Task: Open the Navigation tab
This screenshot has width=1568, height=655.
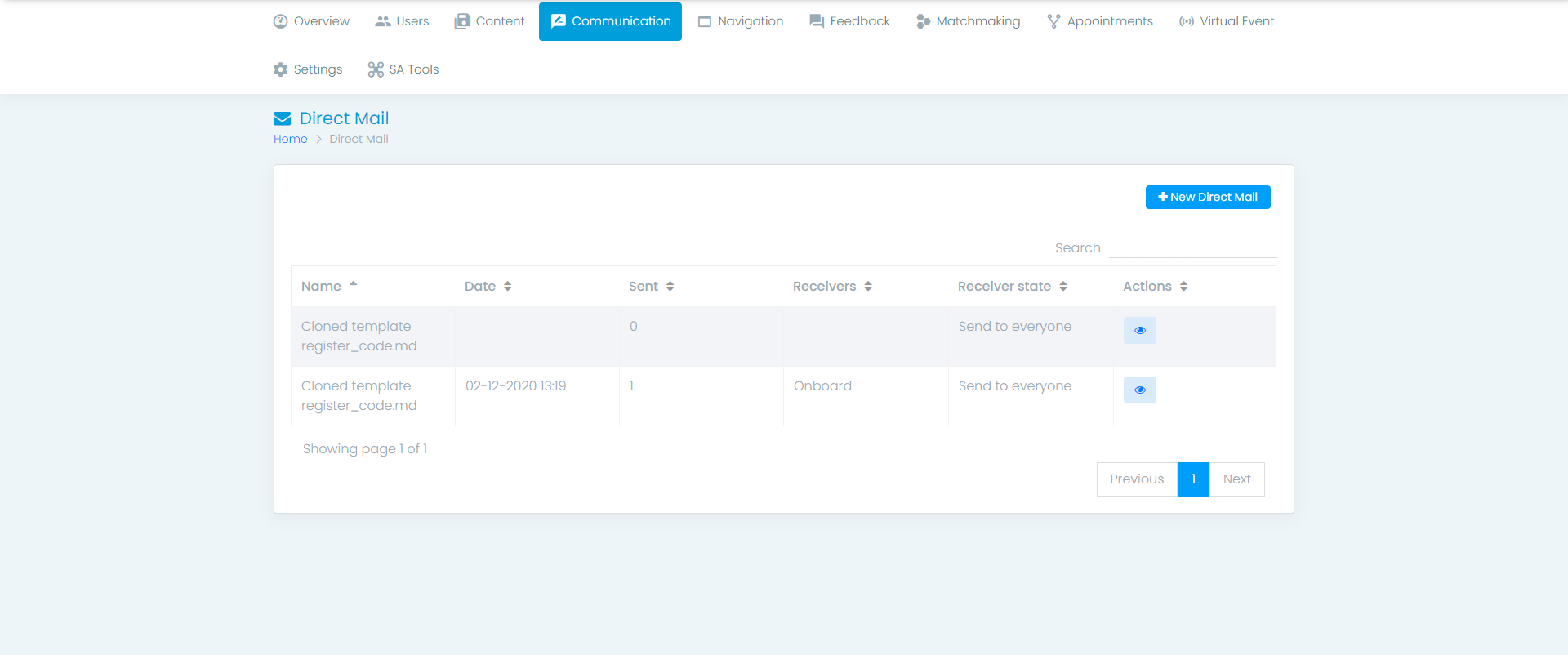Action: 741,21
